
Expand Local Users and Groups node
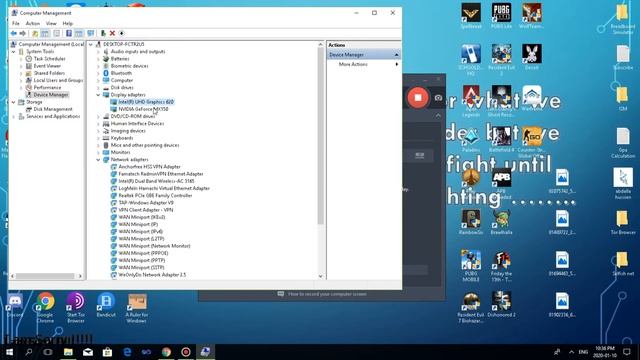21,80
